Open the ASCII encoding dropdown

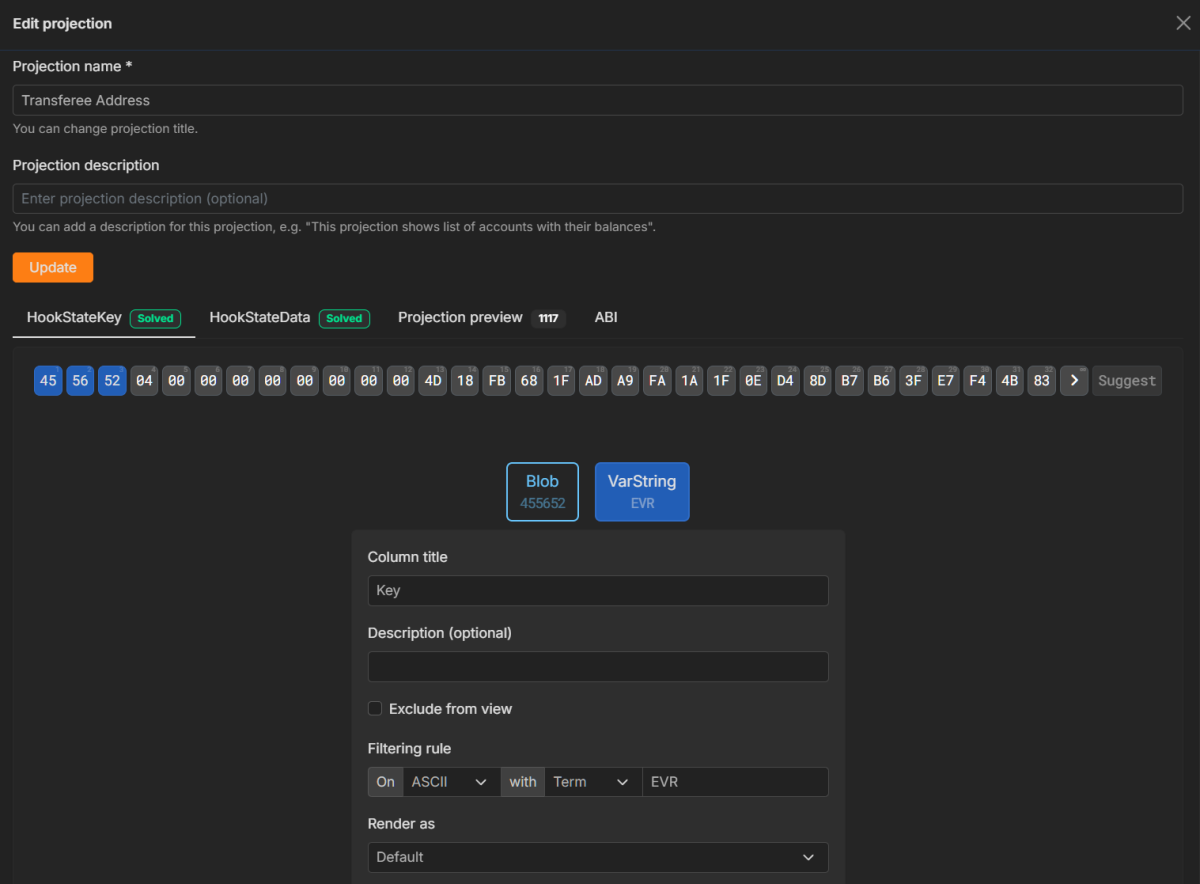[x=451, y=781]
